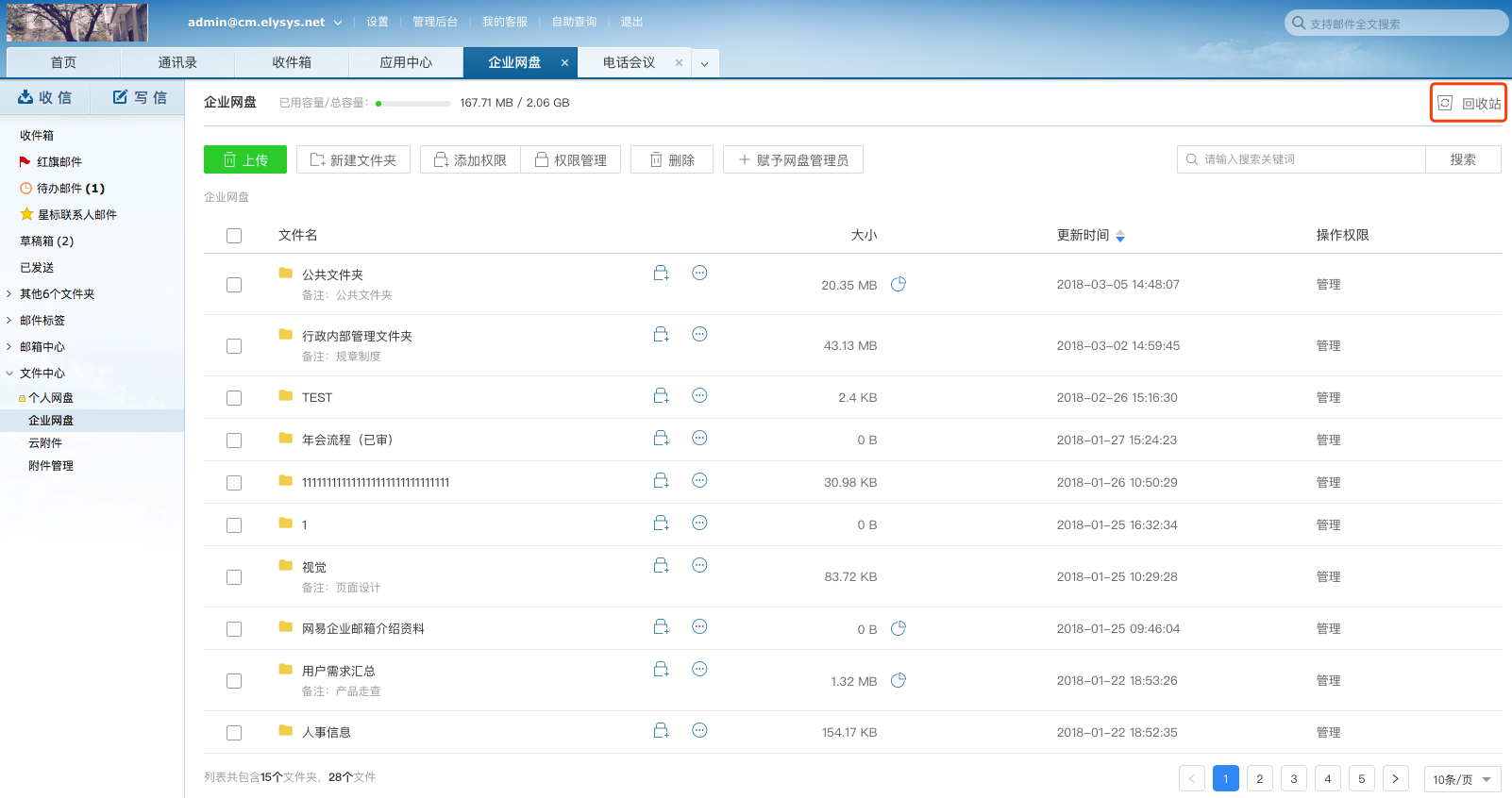Close the 电话会议 tab

click(x=679, y=63)
